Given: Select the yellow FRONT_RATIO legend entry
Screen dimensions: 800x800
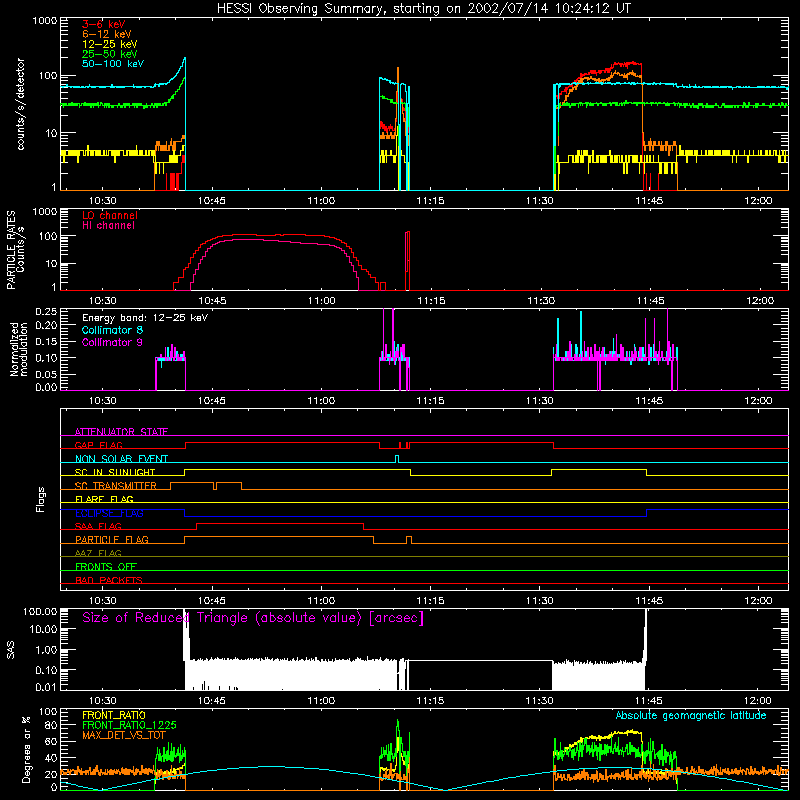Looking at the screenshot, I should (x=114, y=715).
